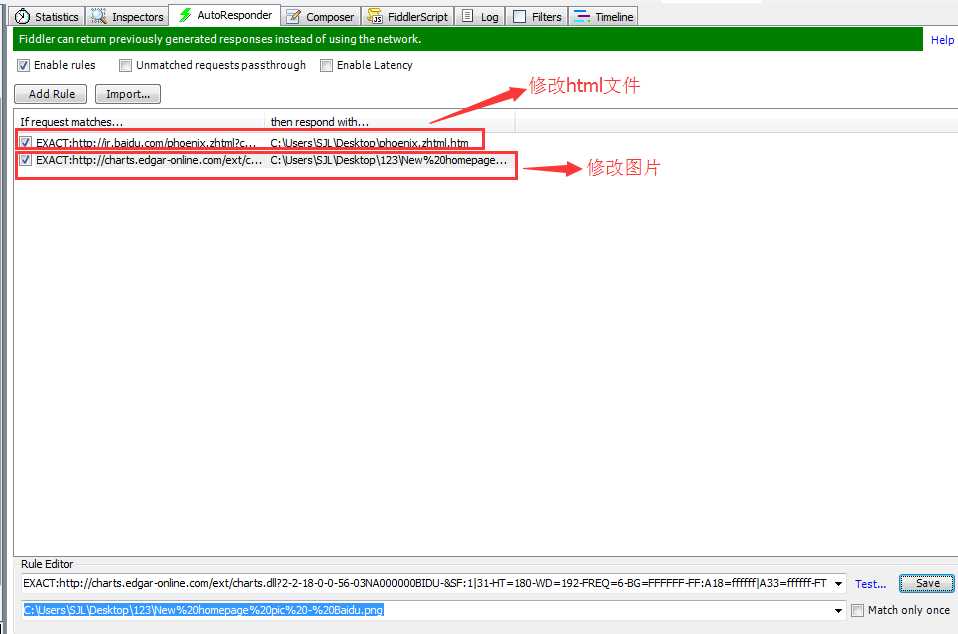
Task: Select the charts.edgar-online.com rule row
Action: click(x=266, y=160)
